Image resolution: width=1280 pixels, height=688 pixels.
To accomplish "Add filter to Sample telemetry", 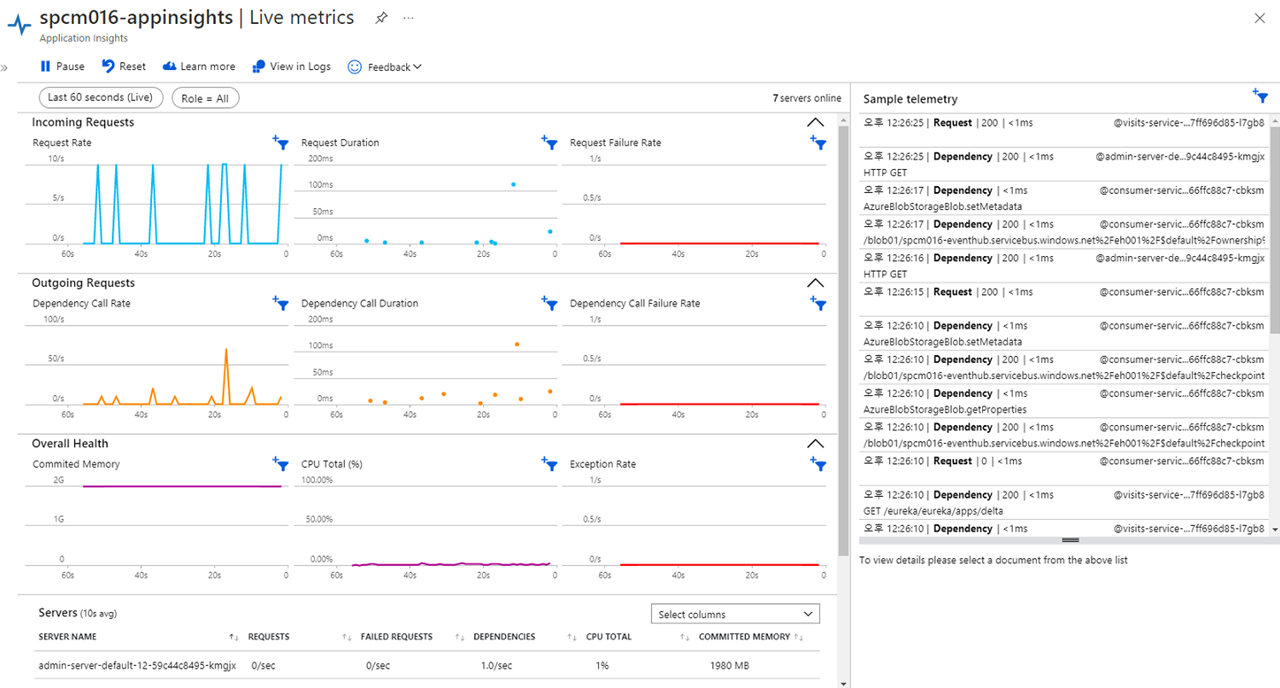I will [1261, 96].
